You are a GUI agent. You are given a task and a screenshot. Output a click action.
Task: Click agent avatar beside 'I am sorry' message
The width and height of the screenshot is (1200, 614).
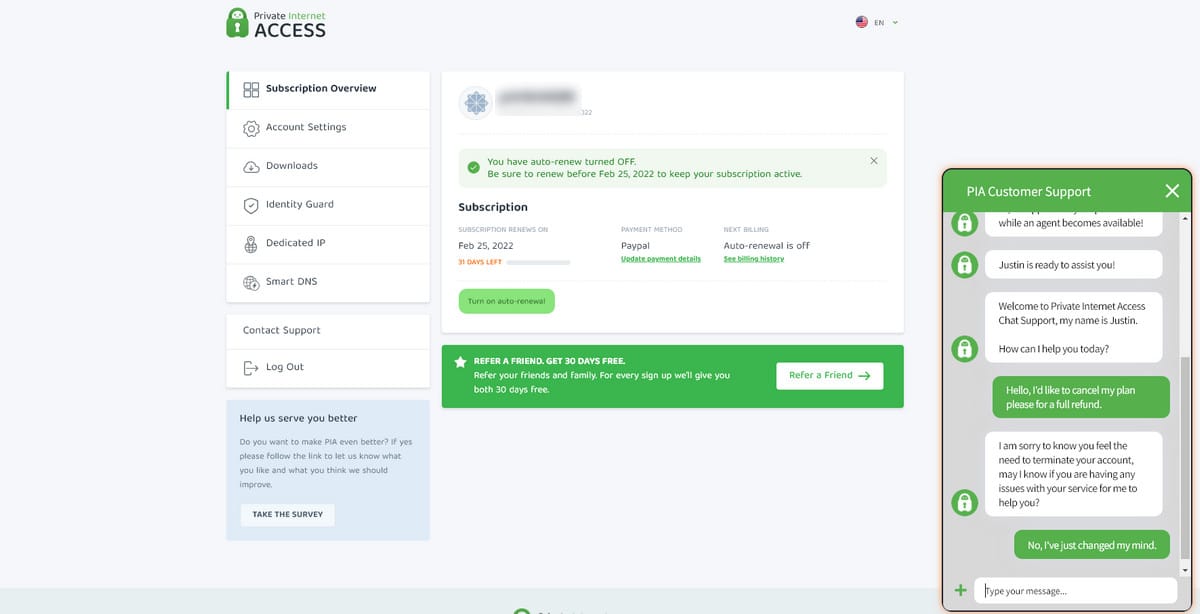[963, 502]
